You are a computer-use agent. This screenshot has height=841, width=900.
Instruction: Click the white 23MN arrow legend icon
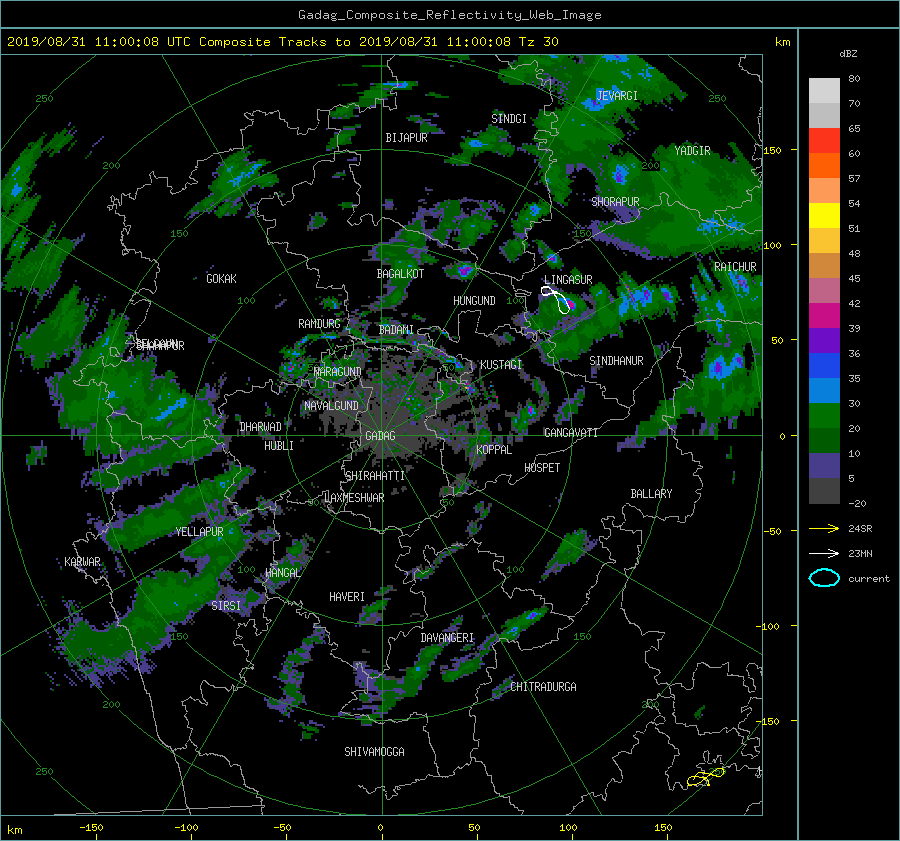[x=824, y=553]
